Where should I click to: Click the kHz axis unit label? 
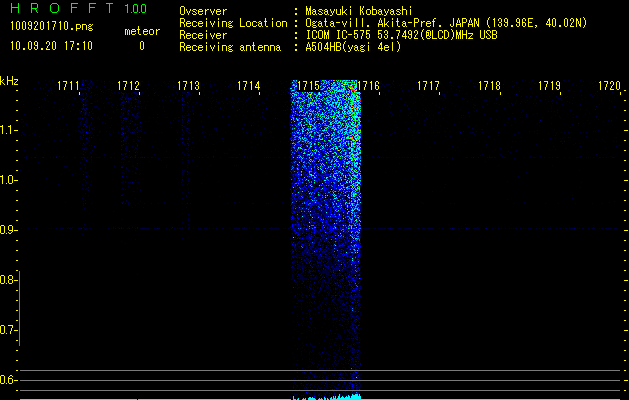coord(9,81)
